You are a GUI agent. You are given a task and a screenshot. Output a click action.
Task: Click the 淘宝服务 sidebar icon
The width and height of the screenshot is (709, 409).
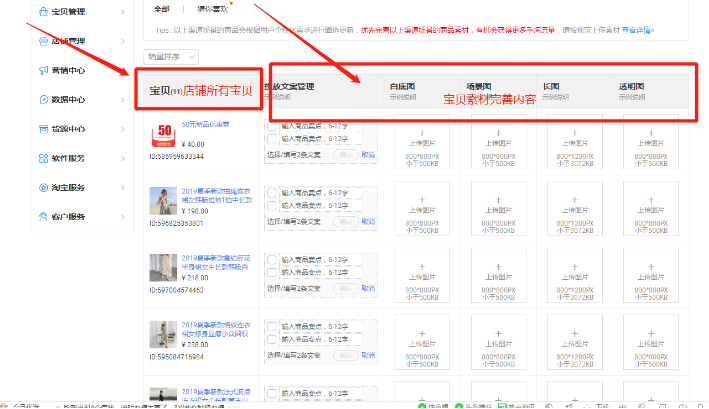coord(42,187)
